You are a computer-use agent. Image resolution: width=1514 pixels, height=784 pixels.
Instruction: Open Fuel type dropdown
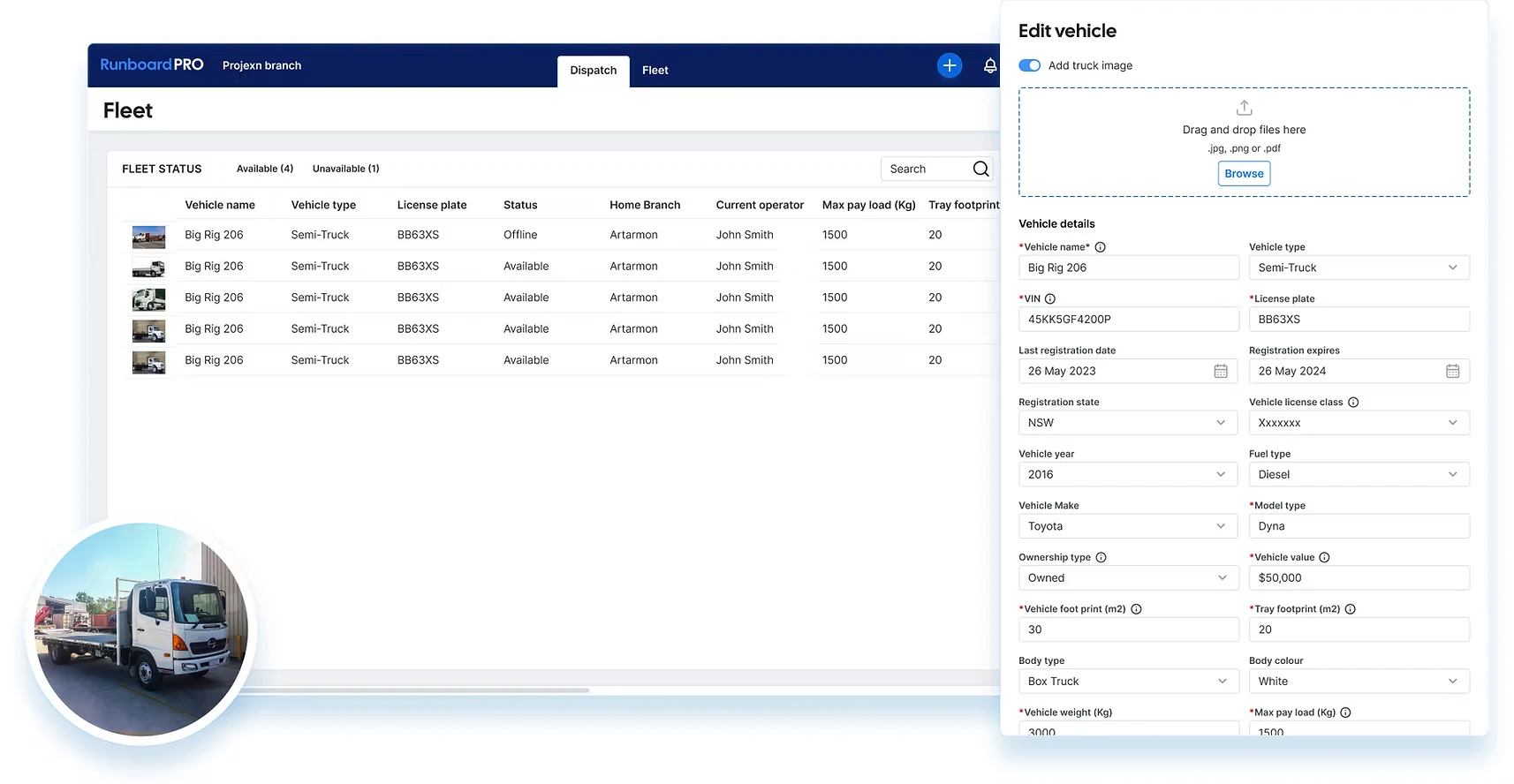click(1359, 474)
